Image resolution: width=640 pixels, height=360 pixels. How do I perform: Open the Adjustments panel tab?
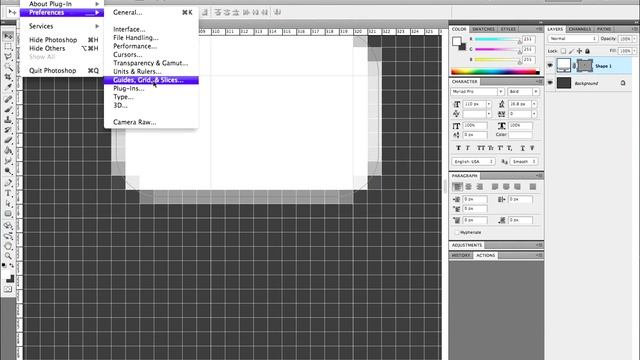[x=467, y=245]
